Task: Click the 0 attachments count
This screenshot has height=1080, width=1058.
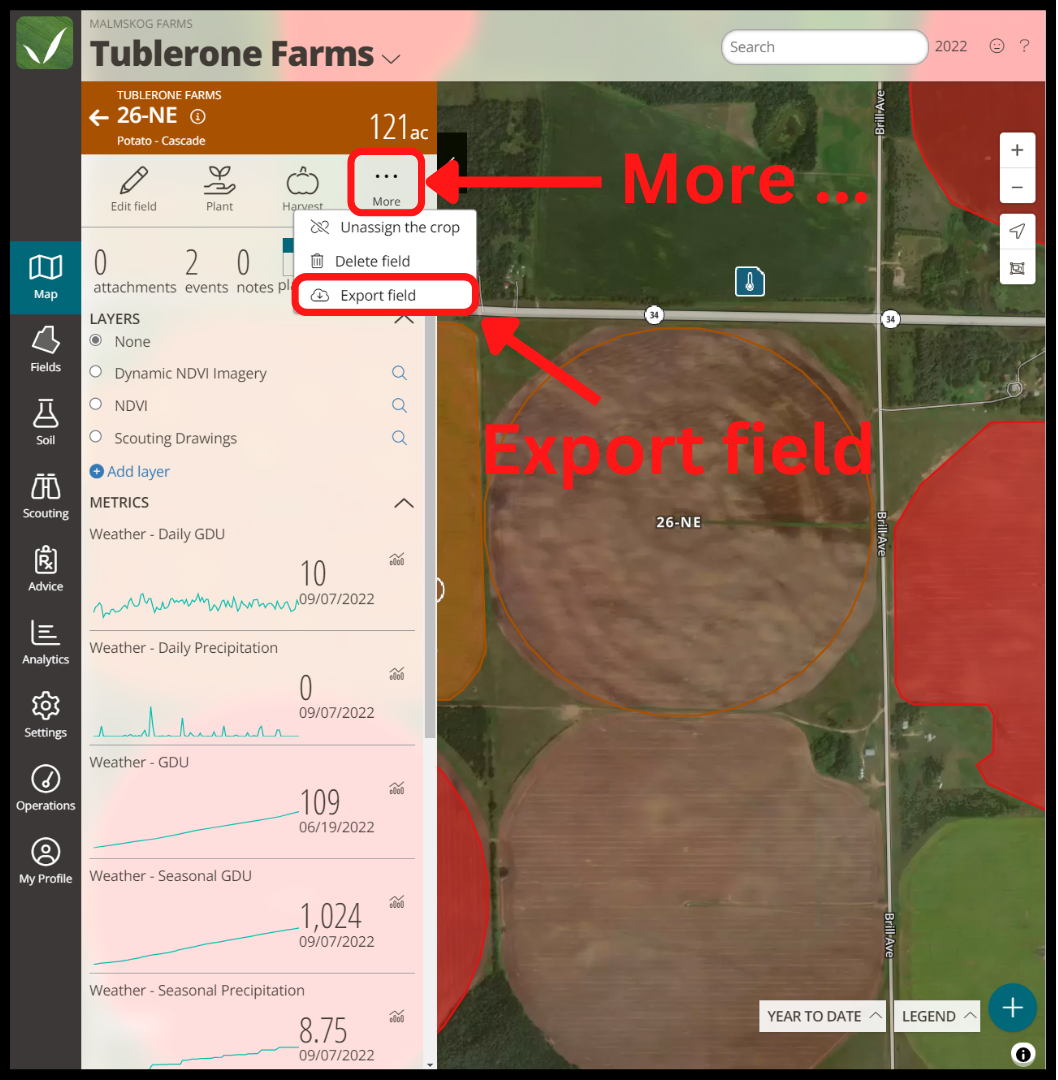Action: (x=134, y=272)
